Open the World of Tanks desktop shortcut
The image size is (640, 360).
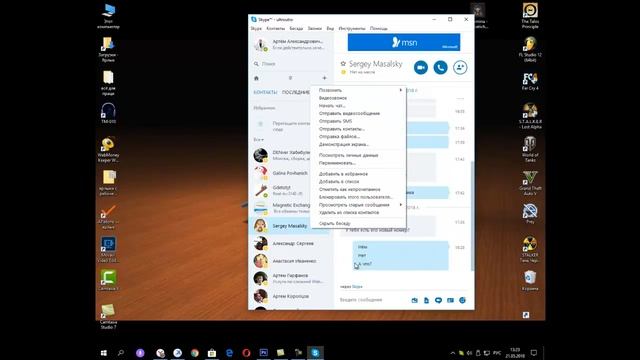tap(530, 149)
